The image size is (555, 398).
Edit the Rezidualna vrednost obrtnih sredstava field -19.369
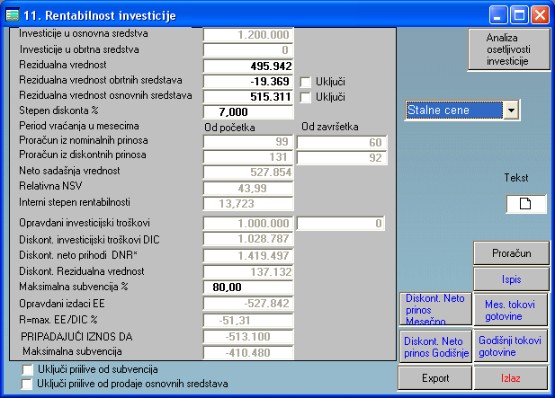pos(248,81)
